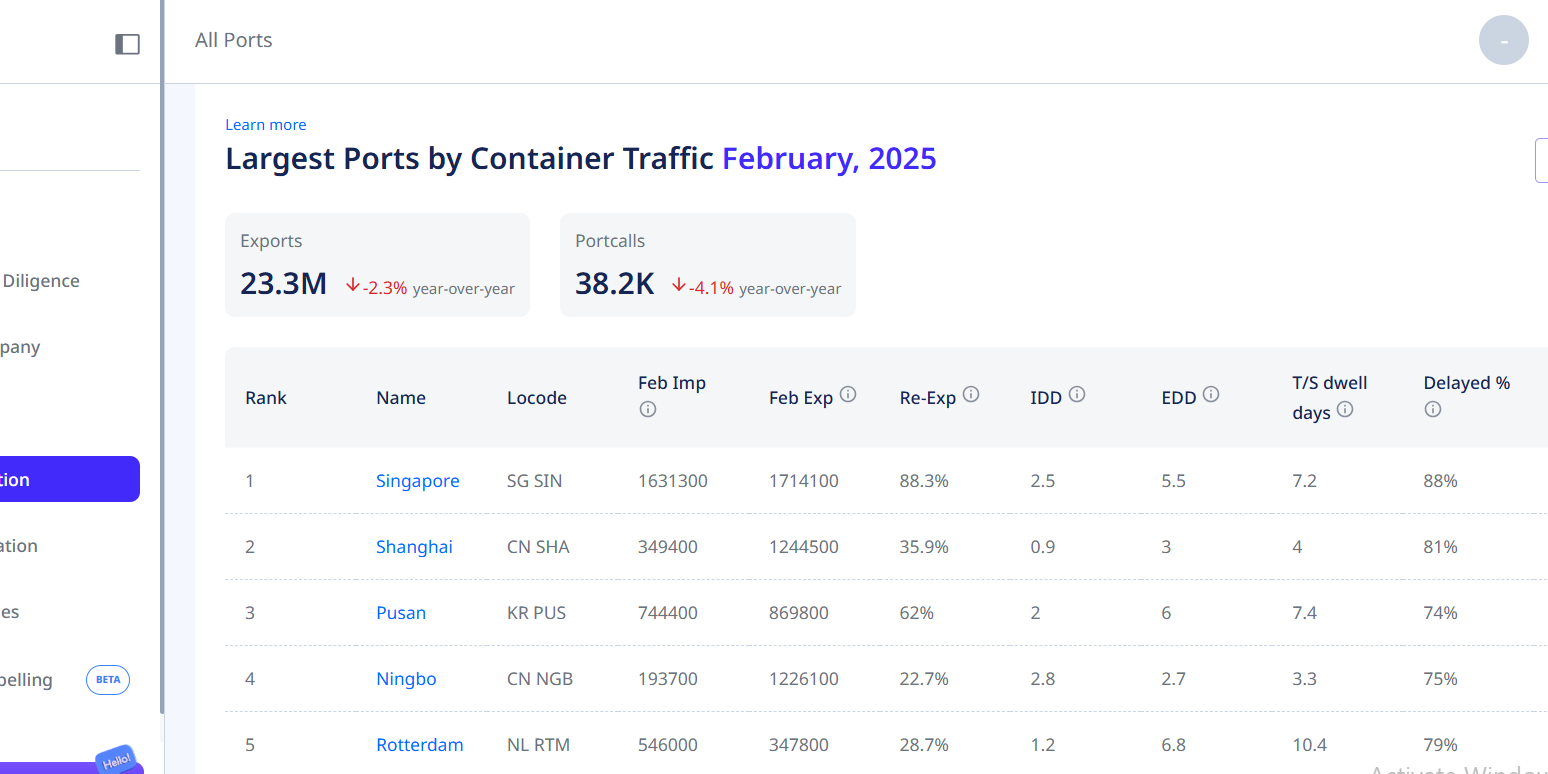Open the Learn more link
The width and height of the screenshot is (1548, 774).
pos(265,125)
